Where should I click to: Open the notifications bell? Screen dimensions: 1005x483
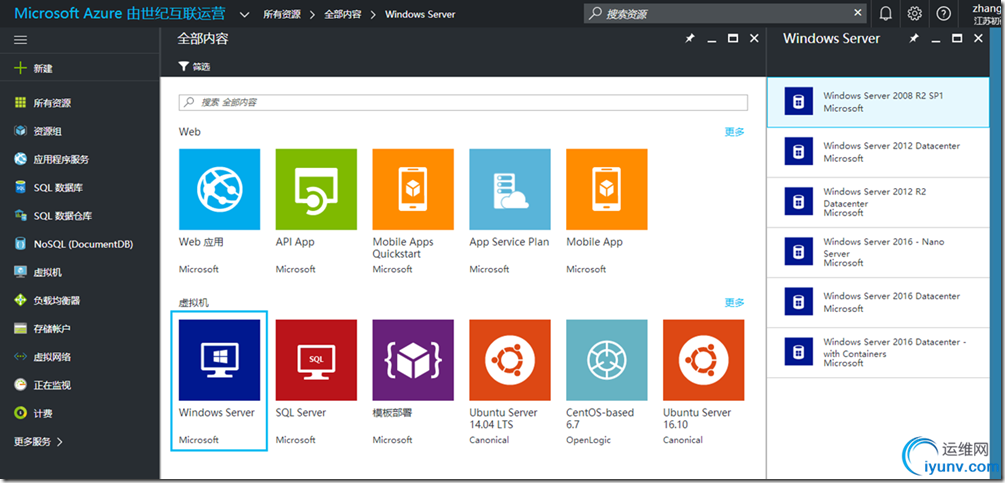885,13
